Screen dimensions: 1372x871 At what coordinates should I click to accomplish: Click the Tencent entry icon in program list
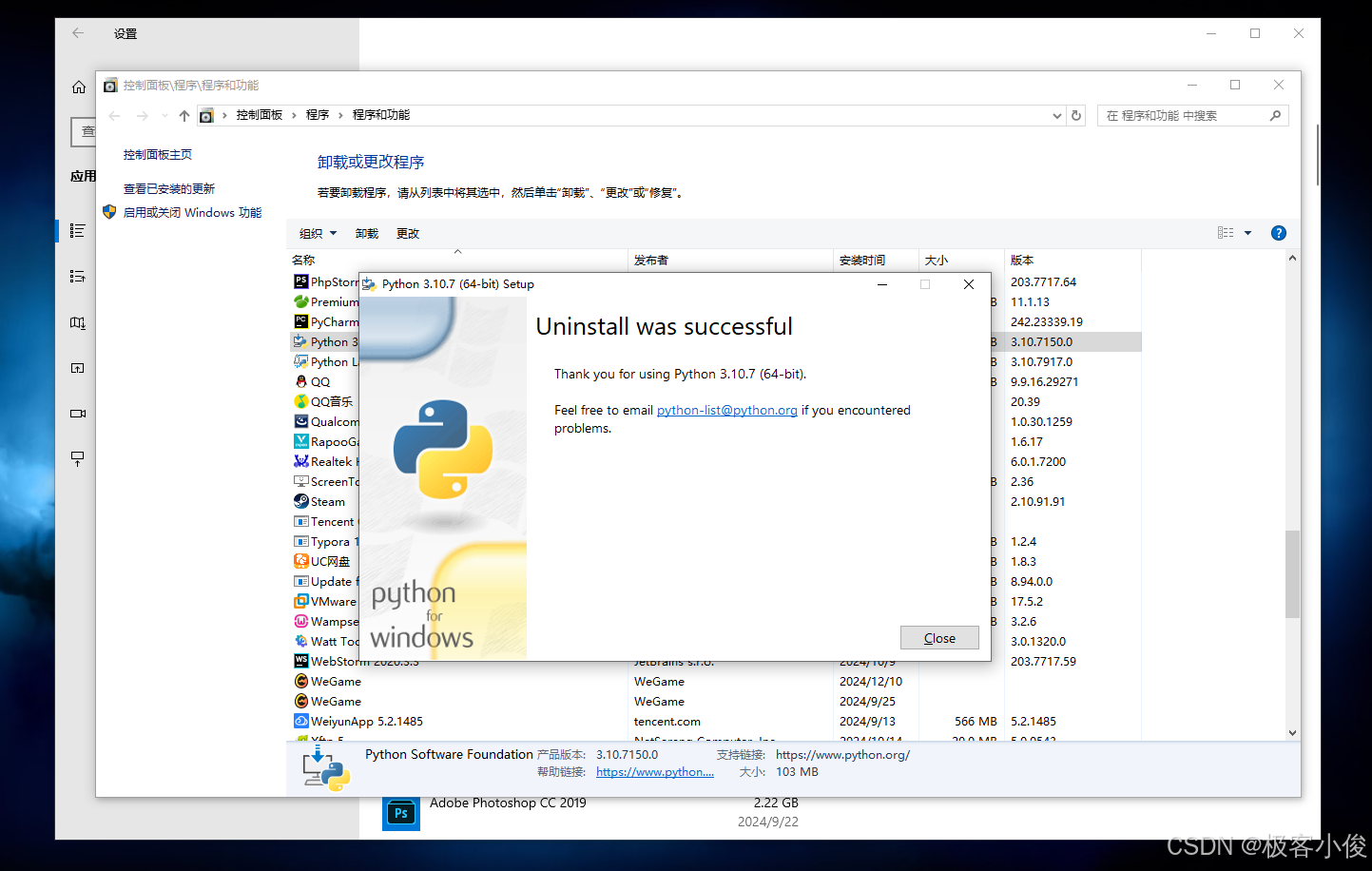pos(300,521)
